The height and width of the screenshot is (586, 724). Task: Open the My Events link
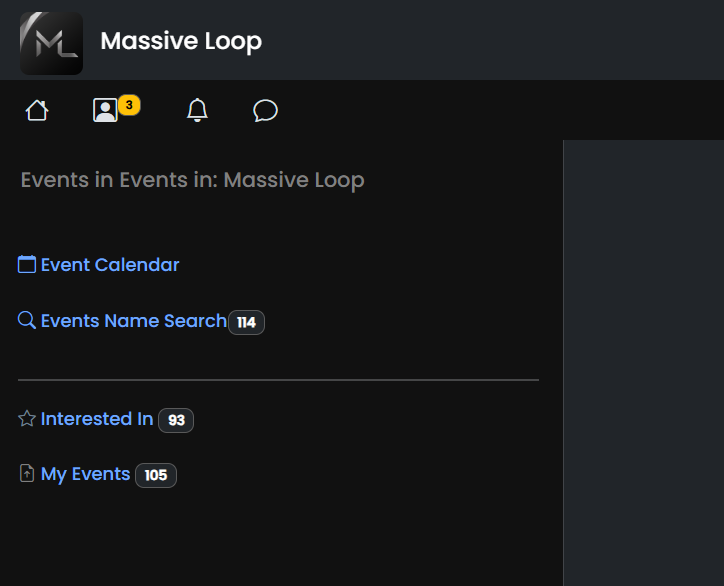point(85,475)
